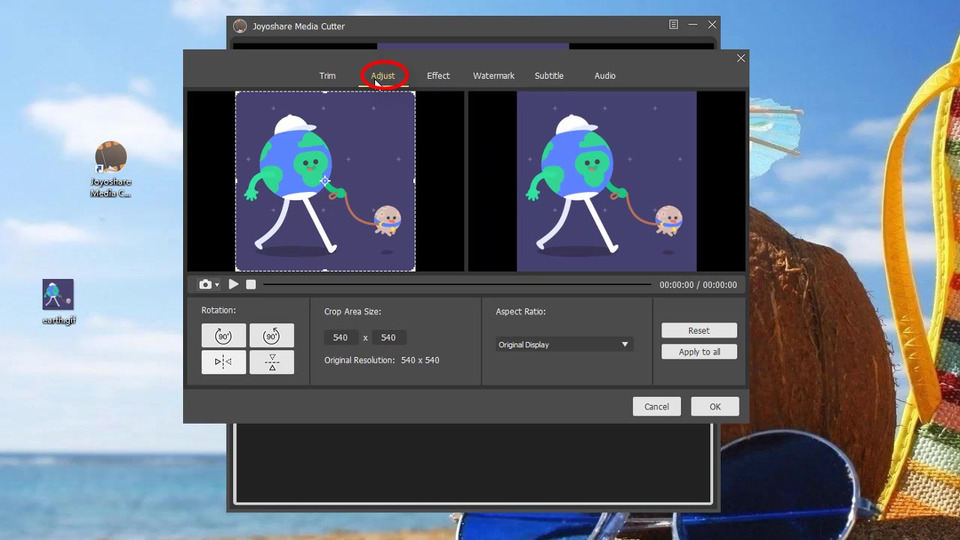Play the preview video
This screenshot has height=540, width=960.
233,284
